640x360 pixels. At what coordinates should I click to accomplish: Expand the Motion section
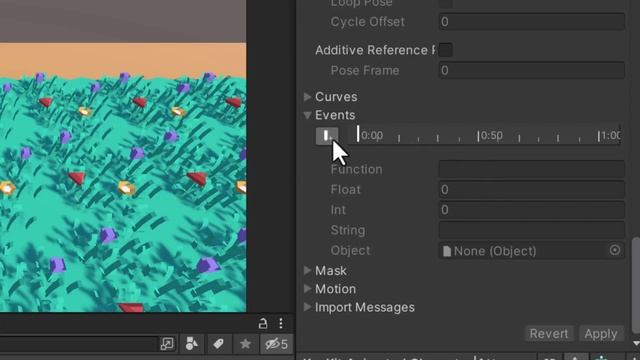308,289
